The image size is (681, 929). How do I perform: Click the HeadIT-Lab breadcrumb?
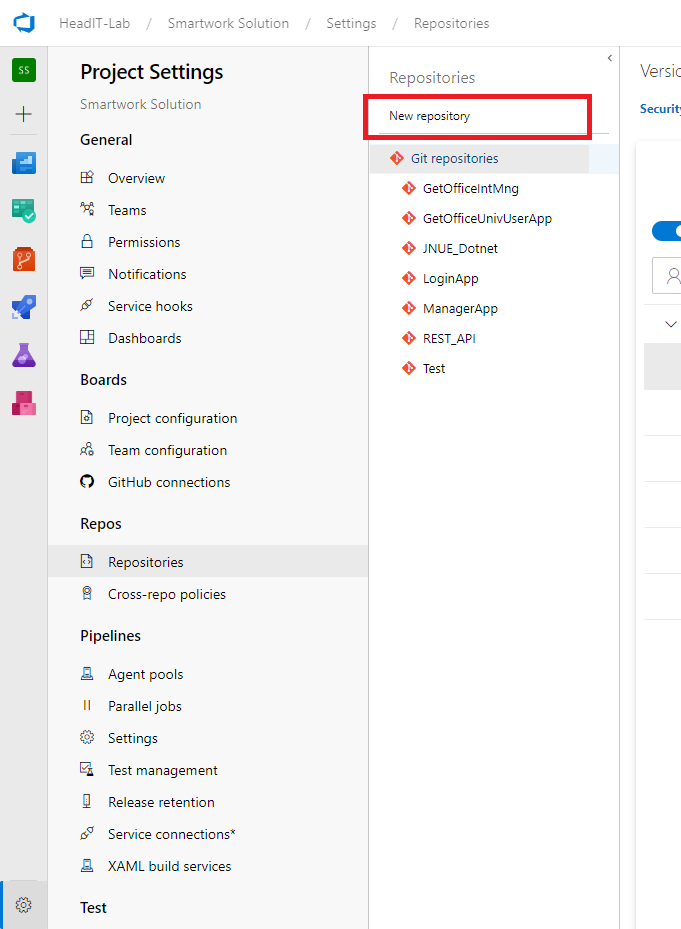point(94,23)
